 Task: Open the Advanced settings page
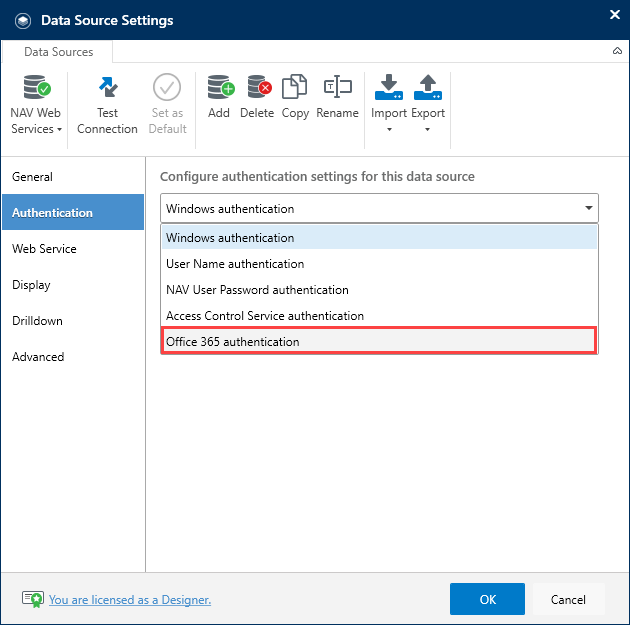pos(73,357)
